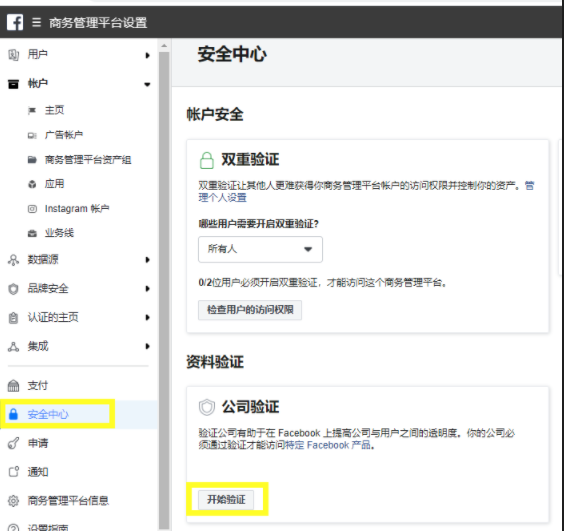Viewport: 564px width, 531px height.
Task: Click the cube icon beside 应用
Action: 32,184
